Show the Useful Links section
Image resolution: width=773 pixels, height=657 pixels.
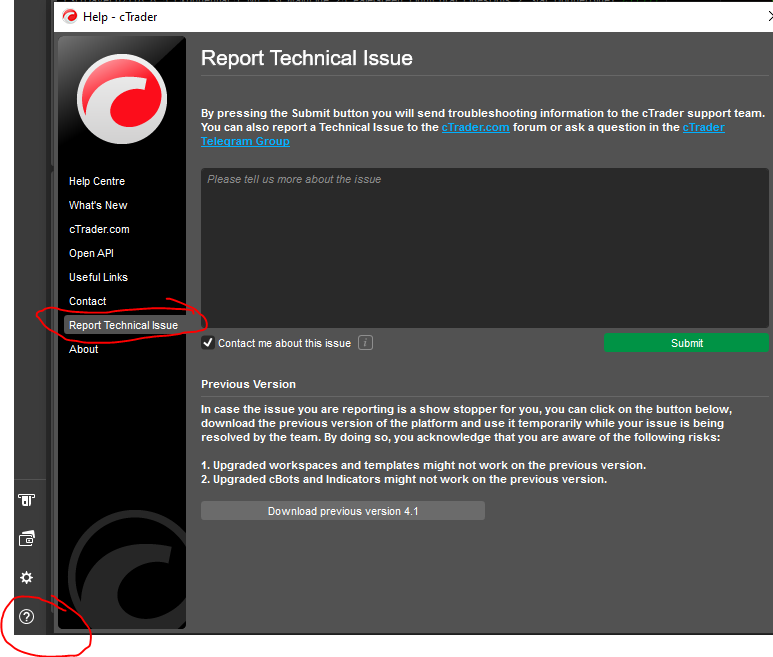click(98, 277)
